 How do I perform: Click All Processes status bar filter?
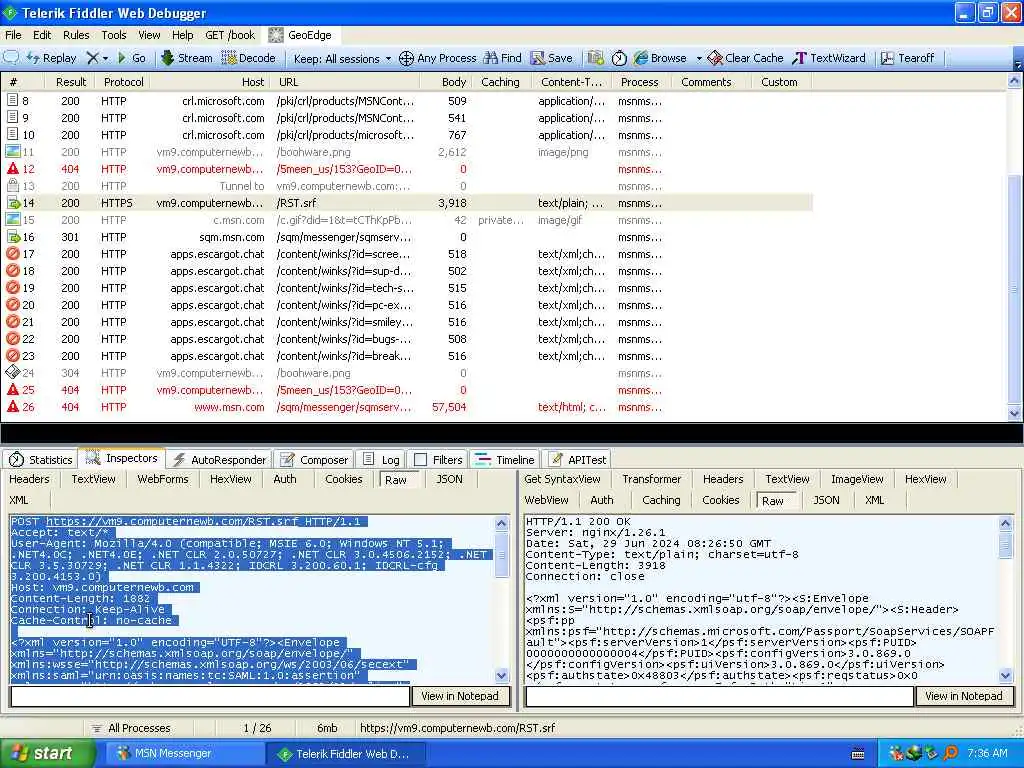click(131, 728)
